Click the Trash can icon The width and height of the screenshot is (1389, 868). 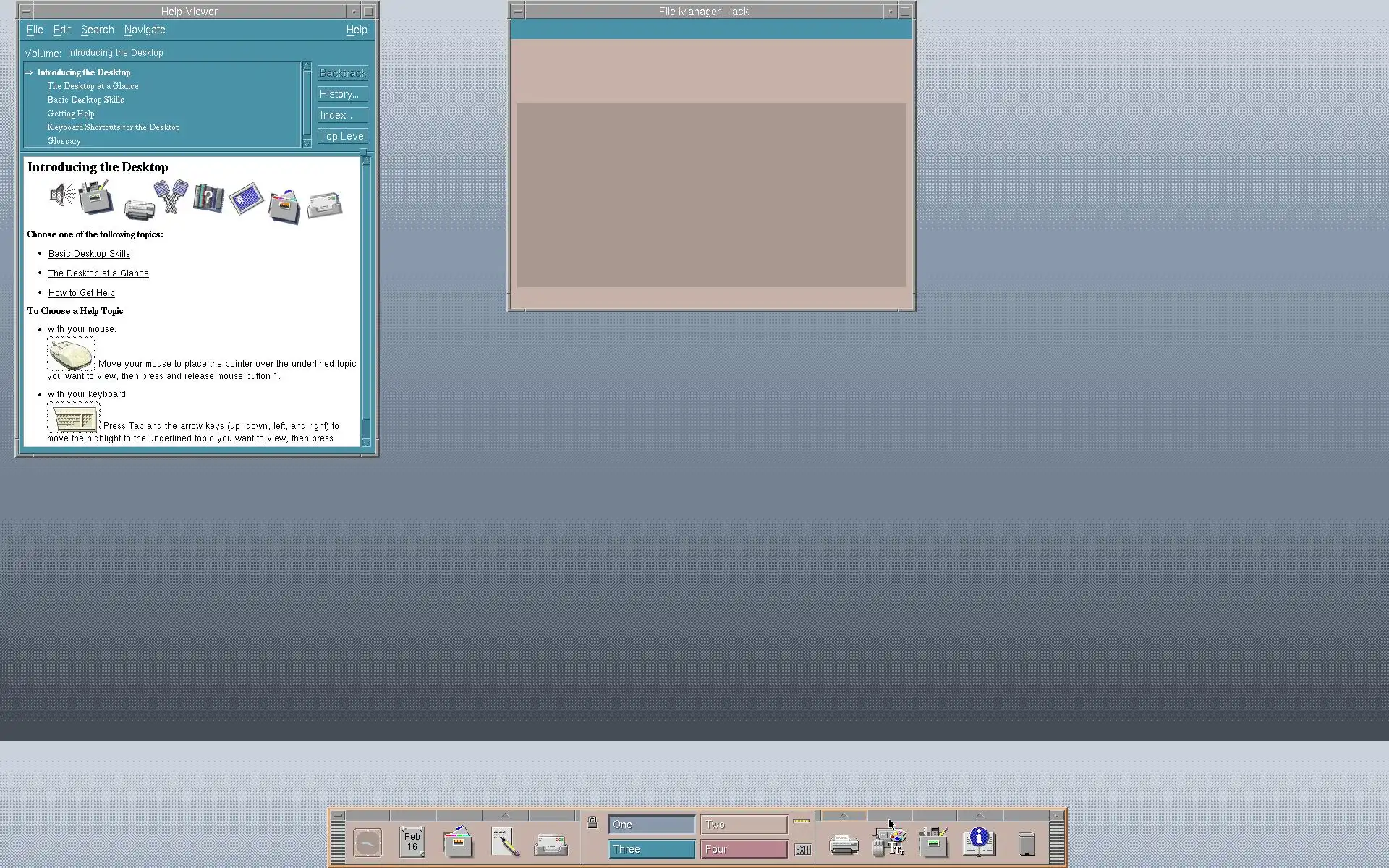(x=1026, y=844)
